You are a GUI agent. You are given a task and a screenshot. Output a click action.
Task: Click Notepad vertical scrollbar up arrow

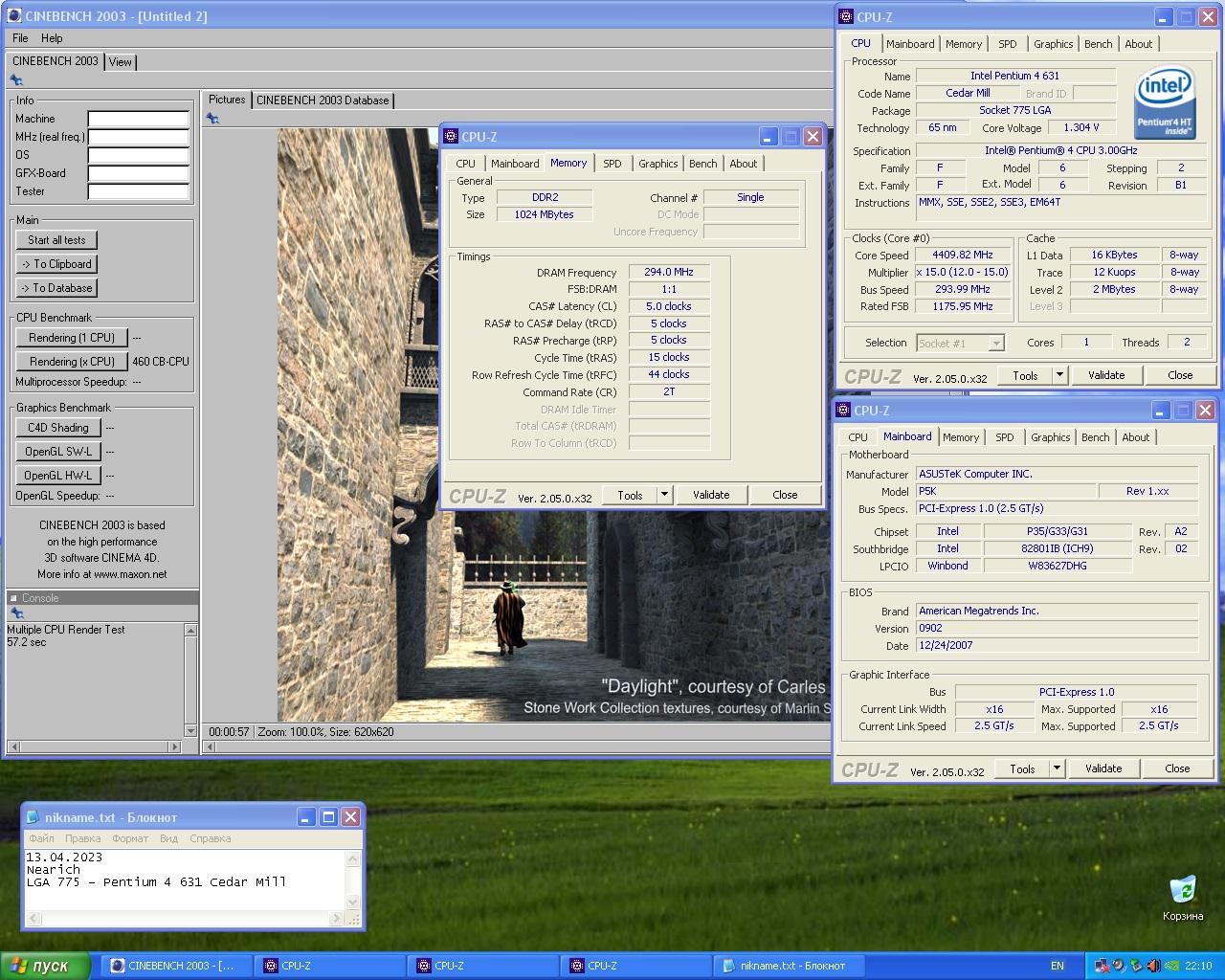point(353,858)
